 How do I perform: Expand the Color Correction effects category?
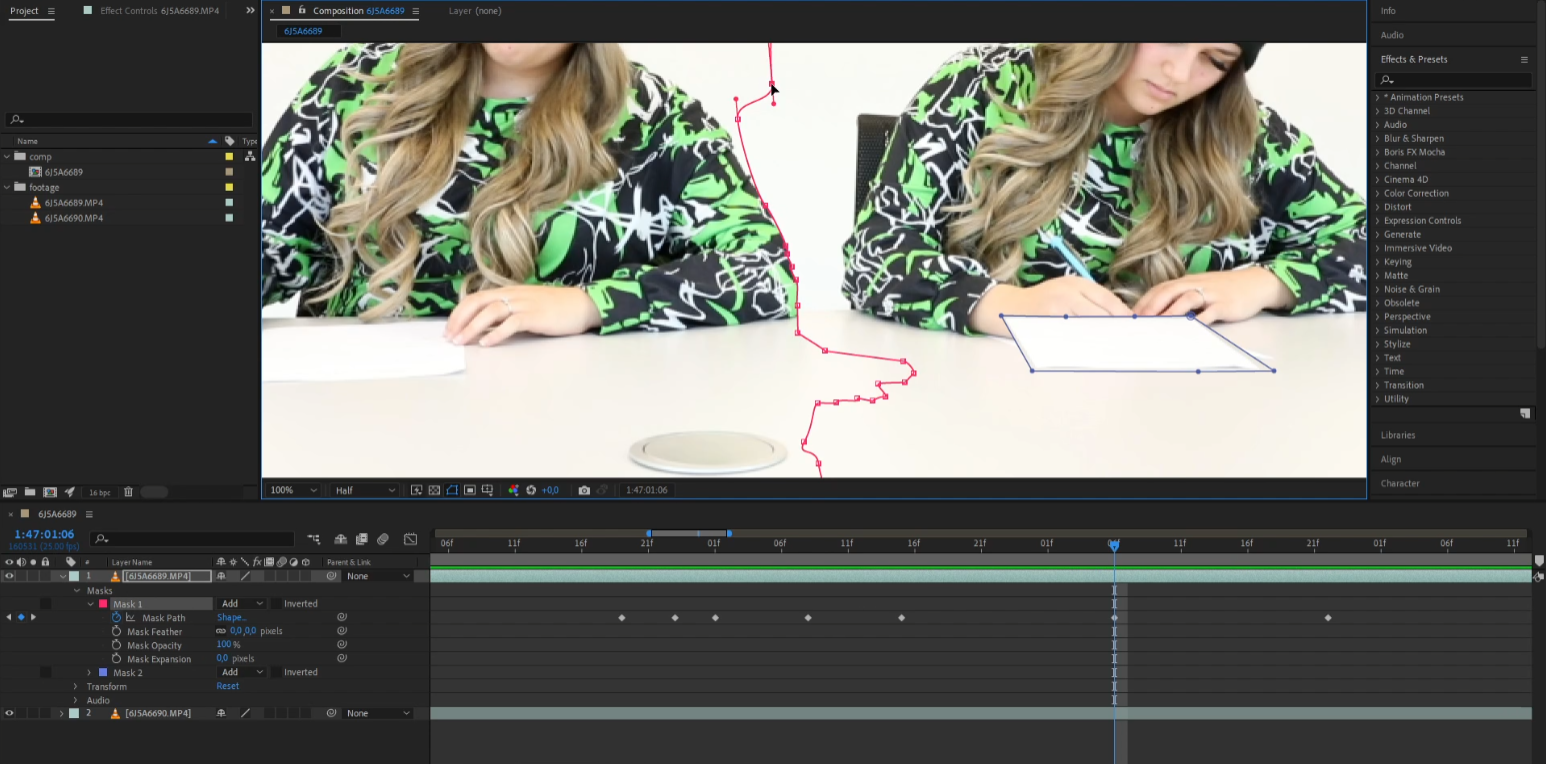coord(1377,194)
